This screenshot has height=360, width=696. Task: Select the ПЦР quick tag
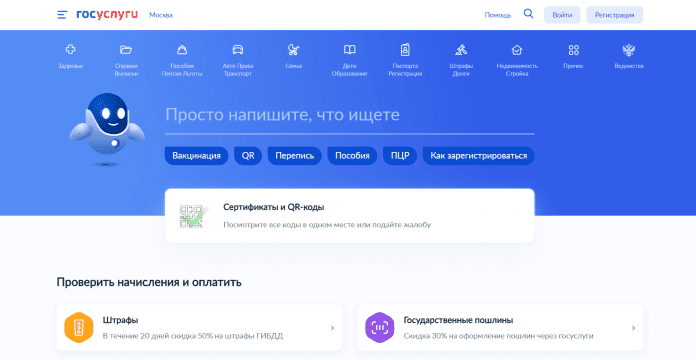click(400, 156)
